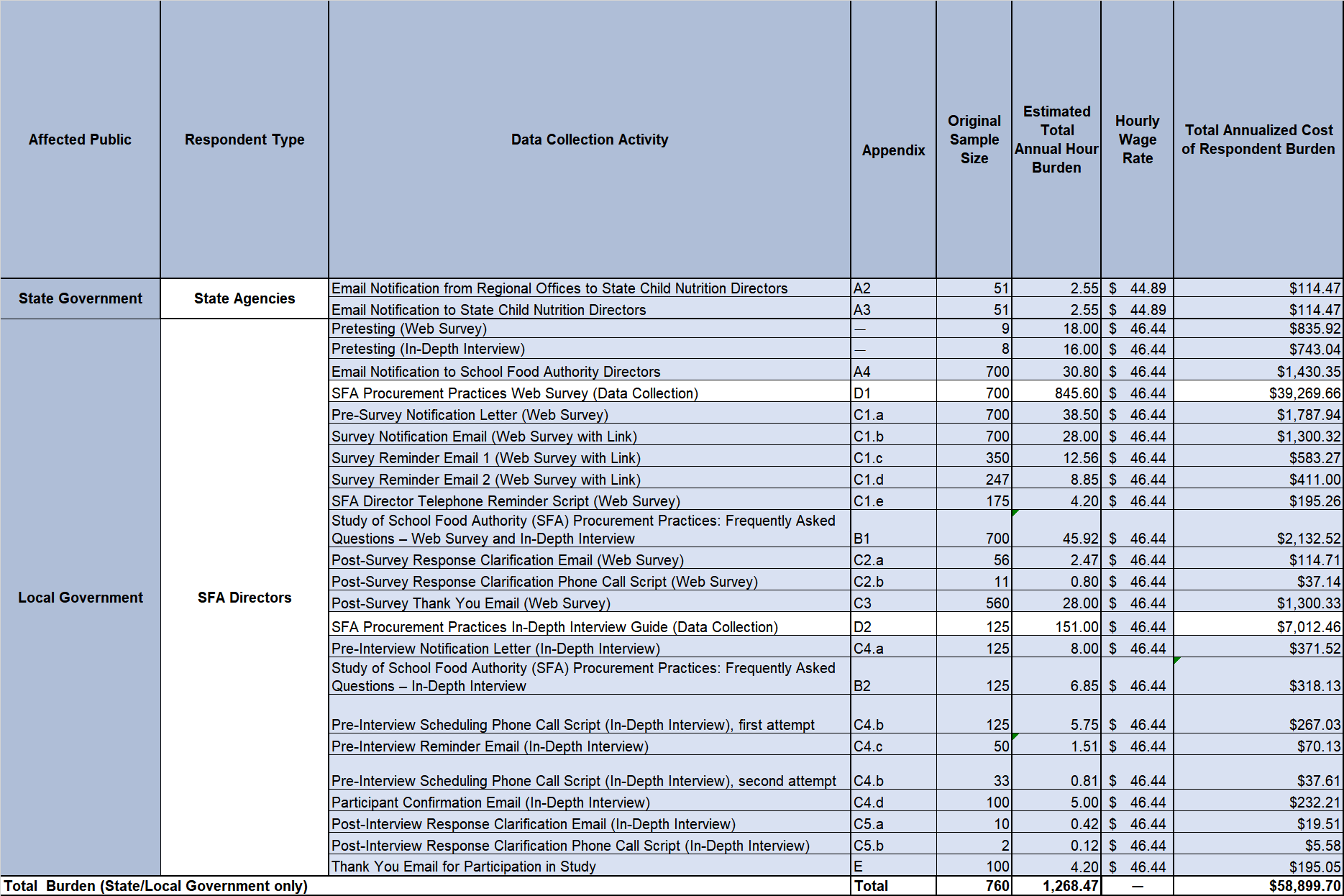Select the 'SFA Directors' cell
Image resolution: width=1344 pixels, height=896 pixels.
click(244, 598)
